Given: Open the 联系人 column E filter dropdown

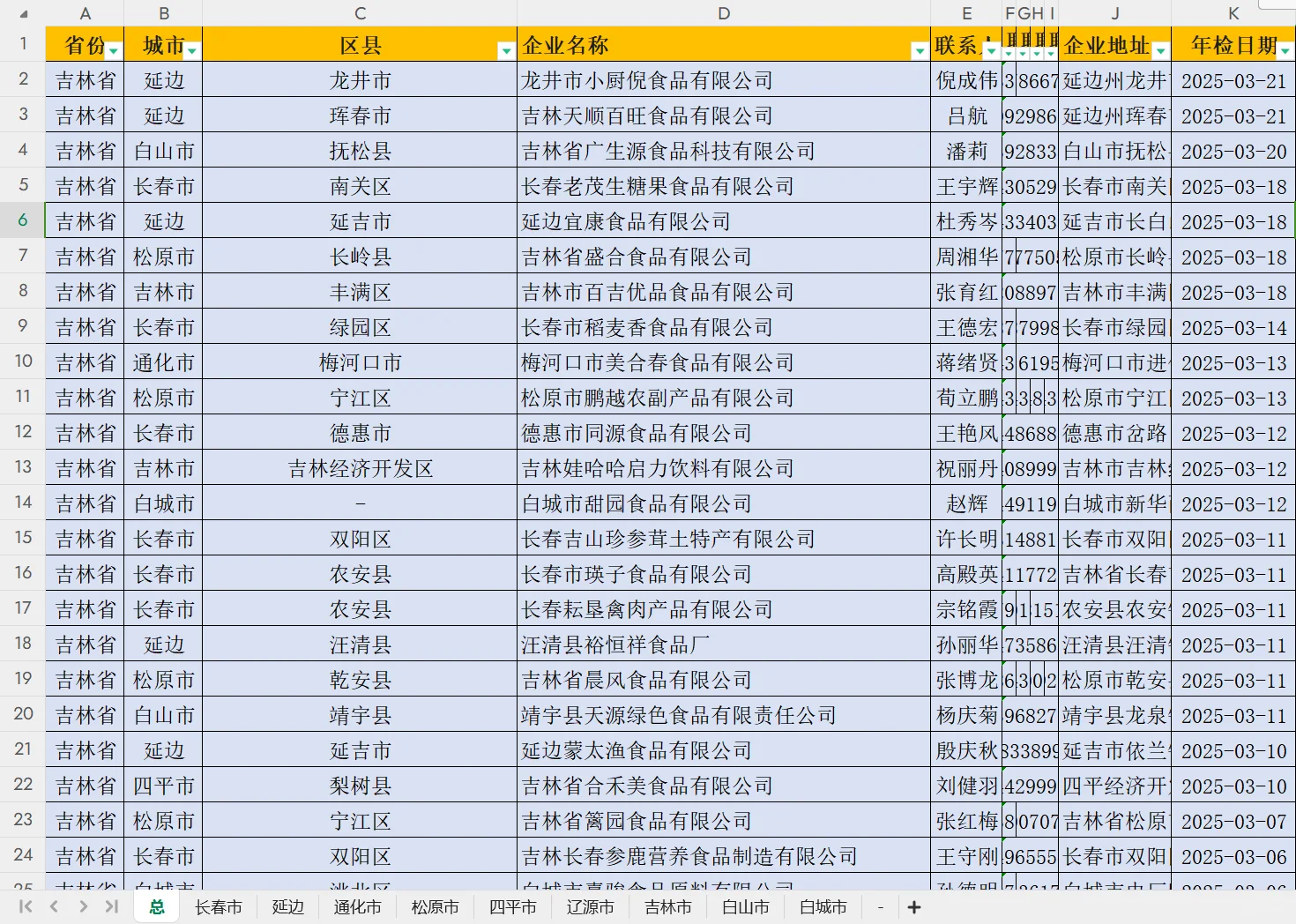Looking at the screenshot, I should point(992,51).
